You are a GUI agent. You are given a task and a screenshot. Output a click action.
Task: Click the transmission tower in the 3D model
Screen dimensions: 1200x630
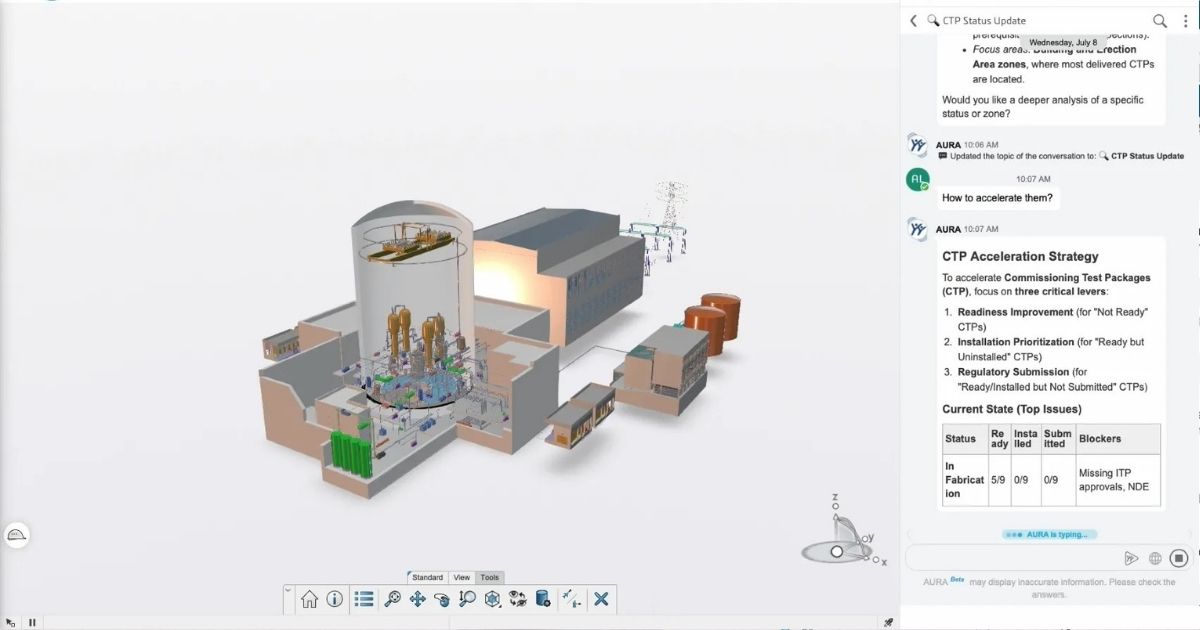click(x=670, y=205)
